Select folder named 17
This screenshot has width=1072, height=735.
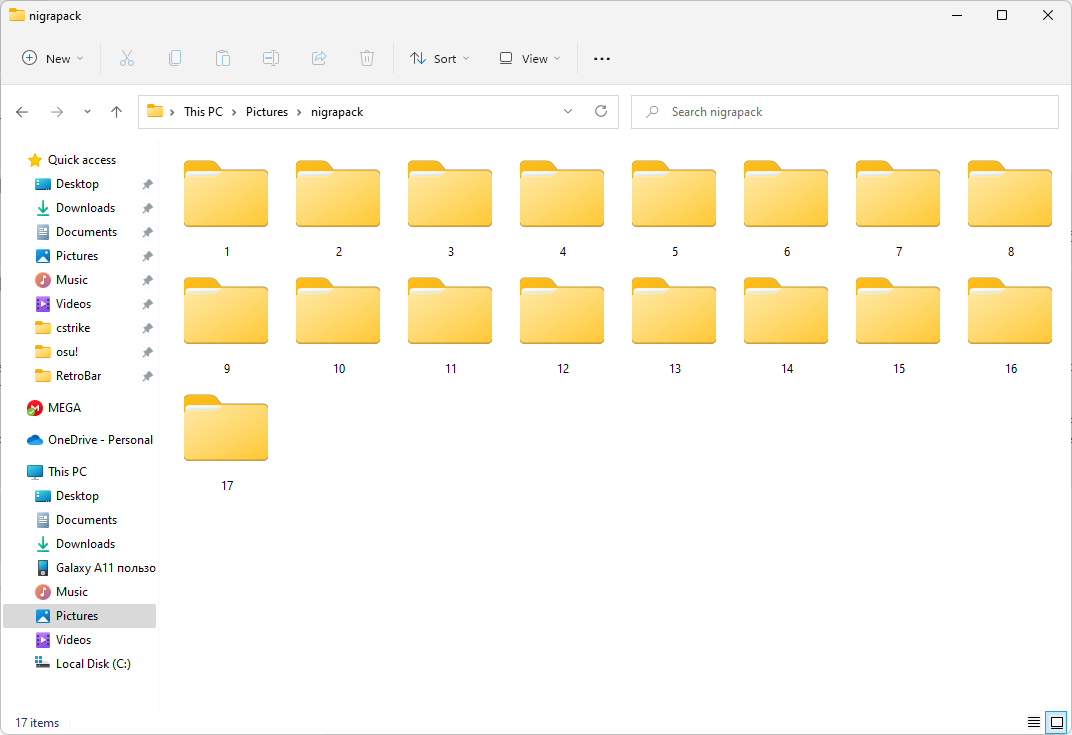(226, 442)
